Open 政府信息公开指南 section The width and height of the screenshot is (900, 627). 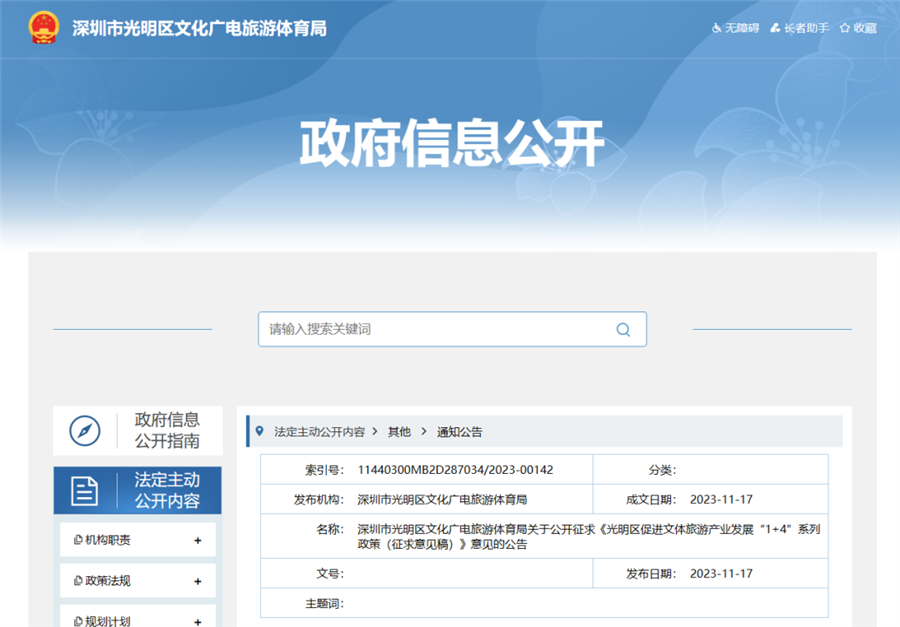(x=138, y=431)
